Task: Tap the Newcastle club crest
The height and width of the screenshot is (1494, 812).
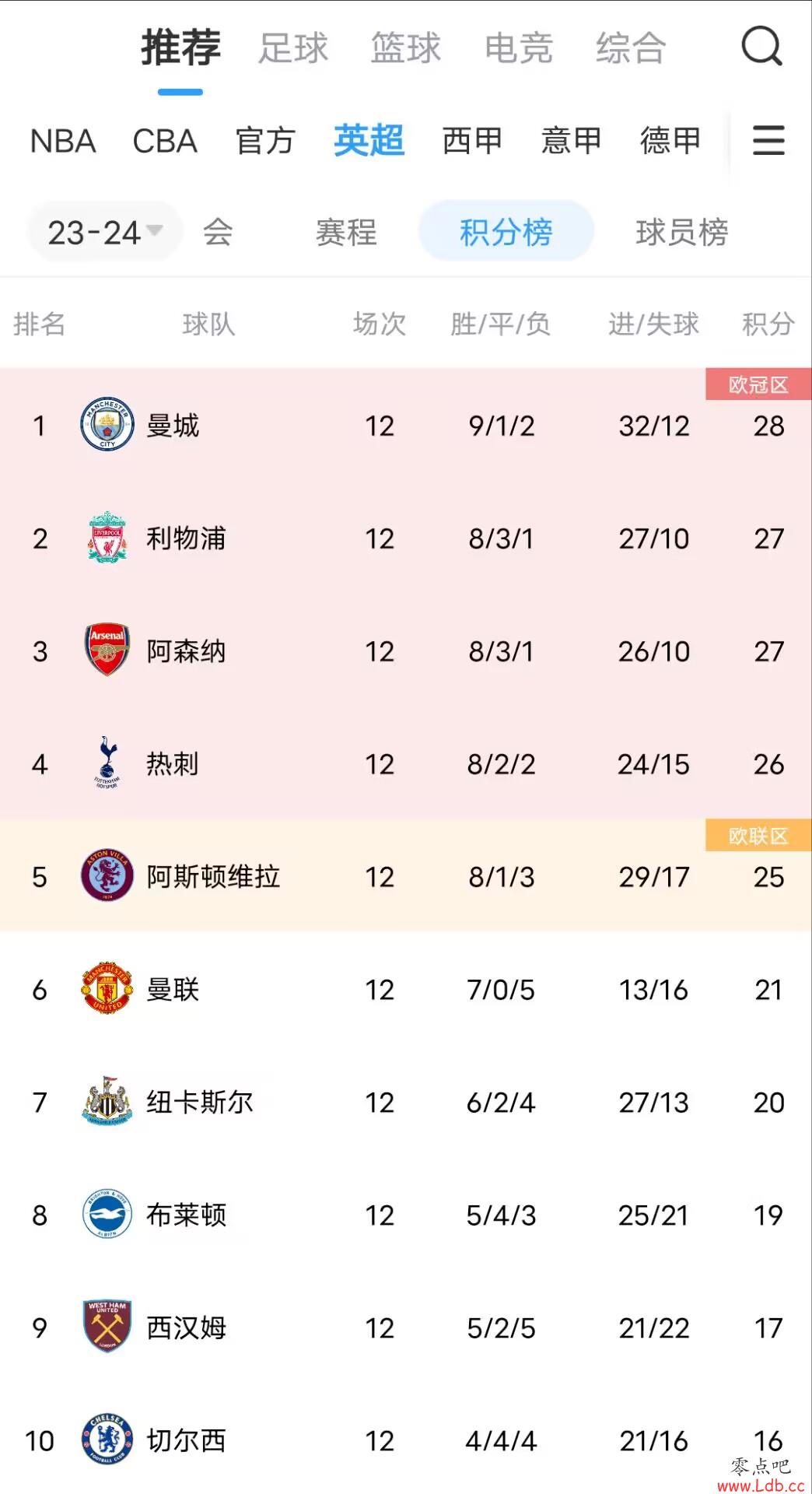Action: click(x=107, y=1101)
